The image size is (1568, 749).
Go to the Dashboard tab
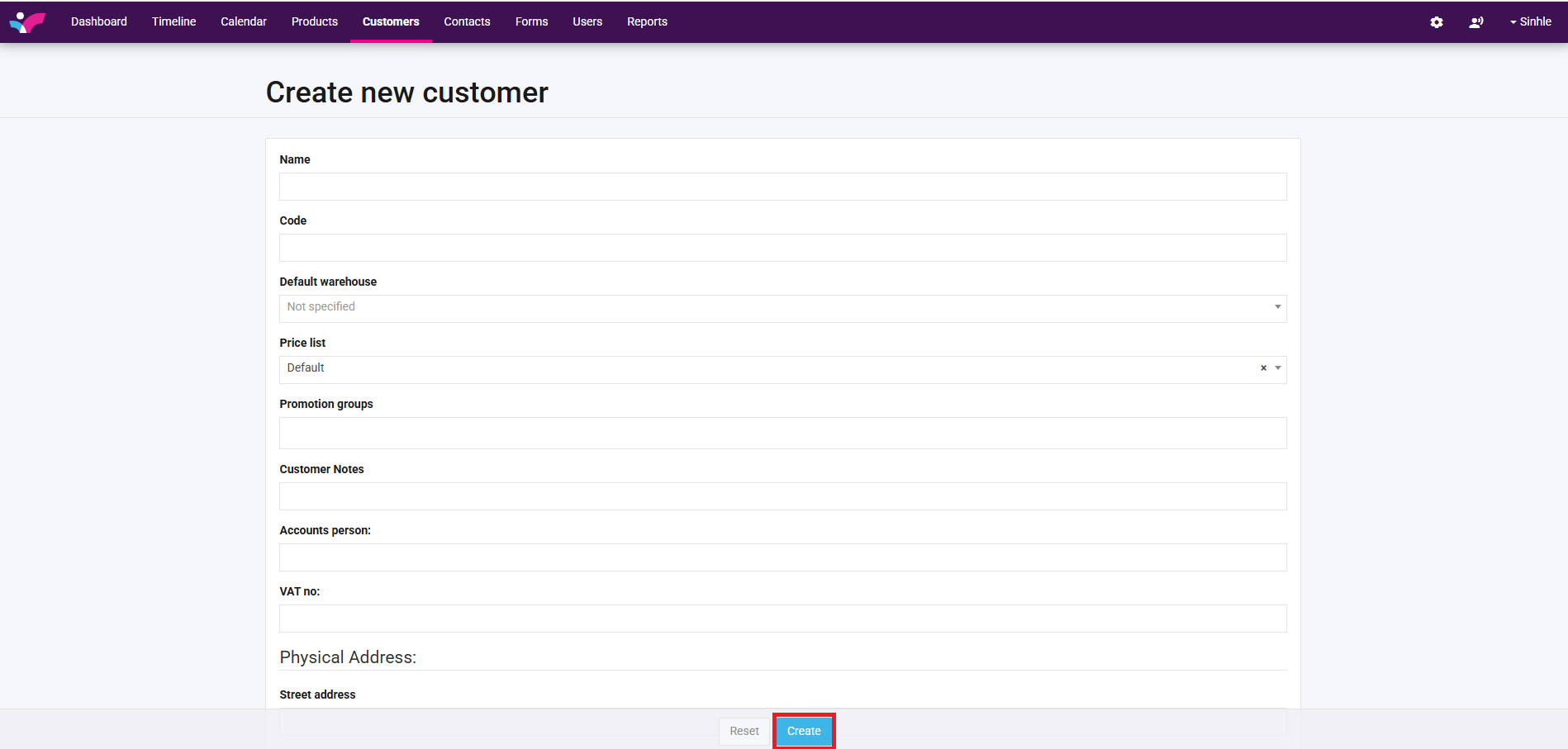tap(99, 21)
